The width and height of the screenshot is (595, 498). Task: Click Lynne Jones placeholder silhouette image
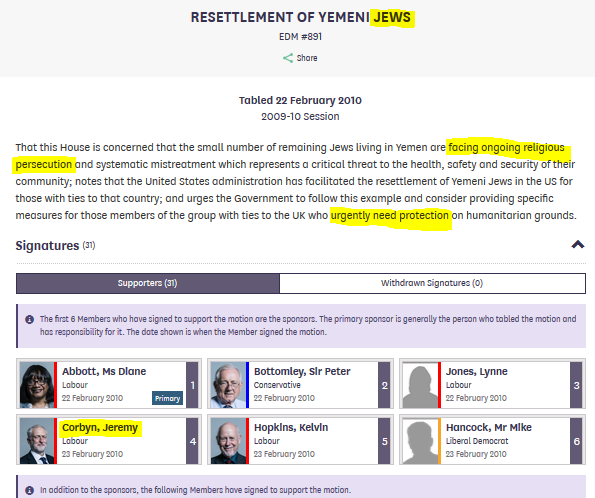(x=420, y=385)
